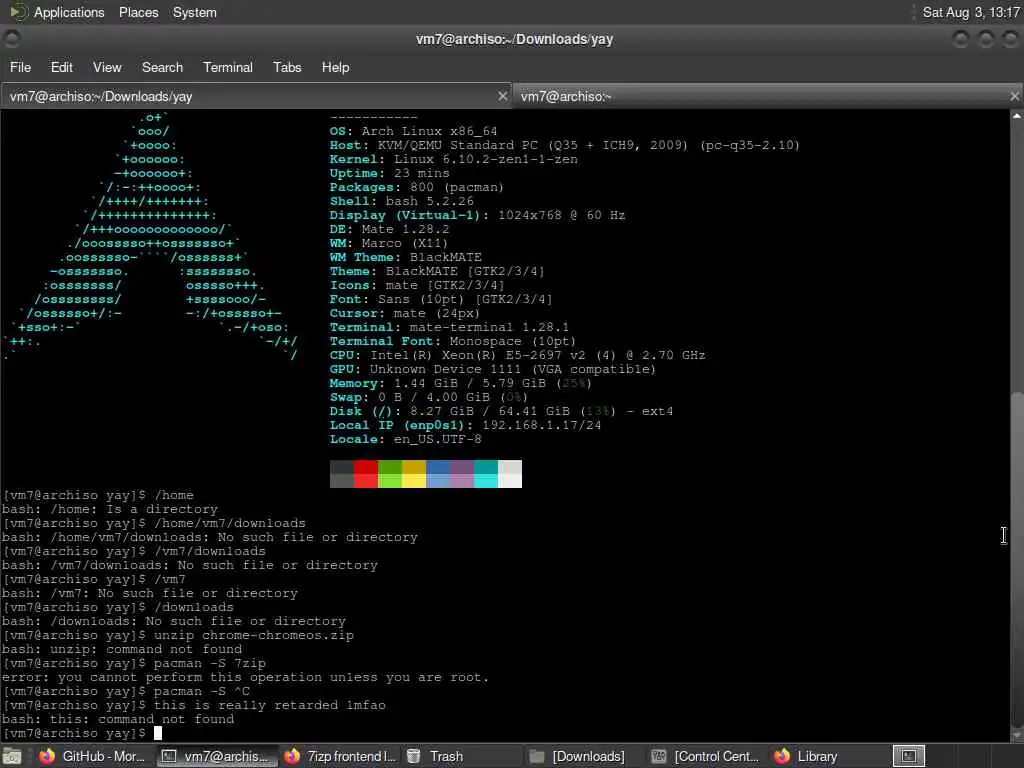Open the Terminal menu

(x=228, y=67)
